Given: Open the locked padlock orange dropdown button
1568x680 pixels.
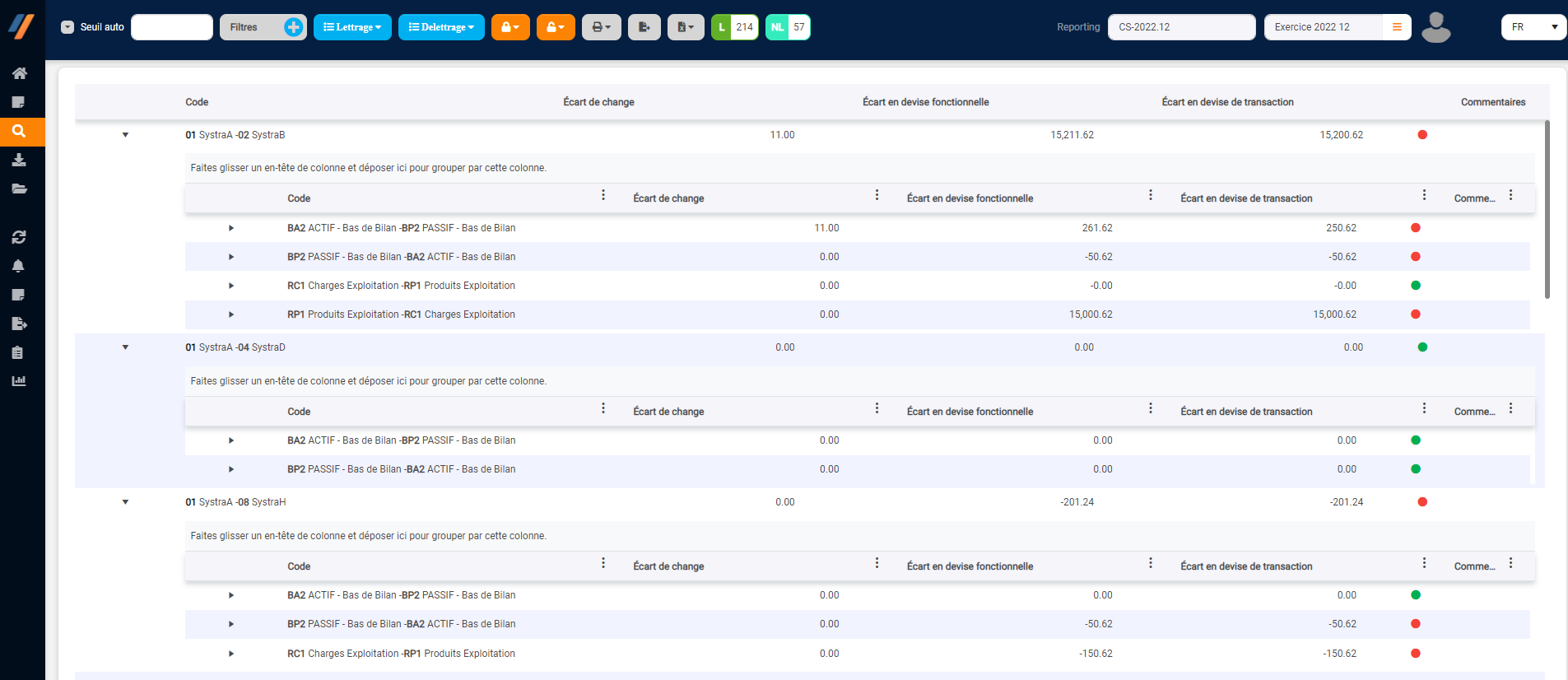Looking at the screenshot, I should pyautogui.click(x=510, y=27).
